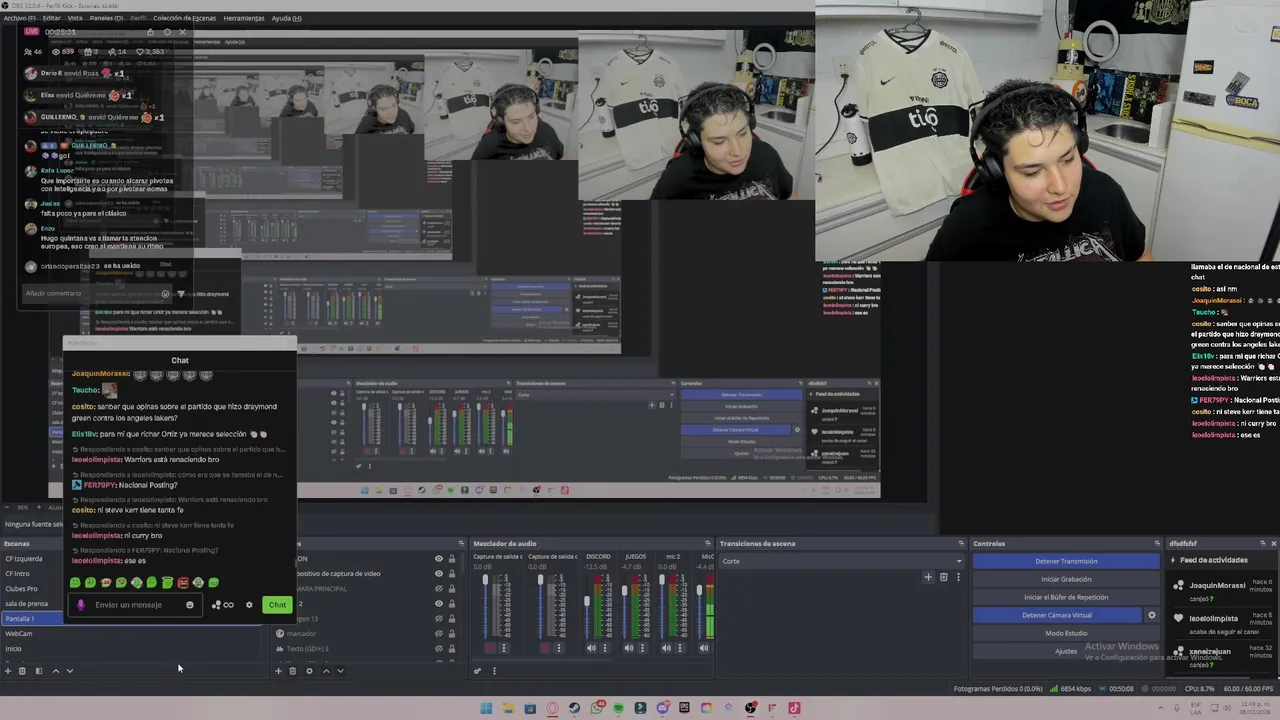The height and width of the screenshot is (720, 1280).
Task: Open emoji picker in Enviar un mensaje box
Action: point(190,605)
